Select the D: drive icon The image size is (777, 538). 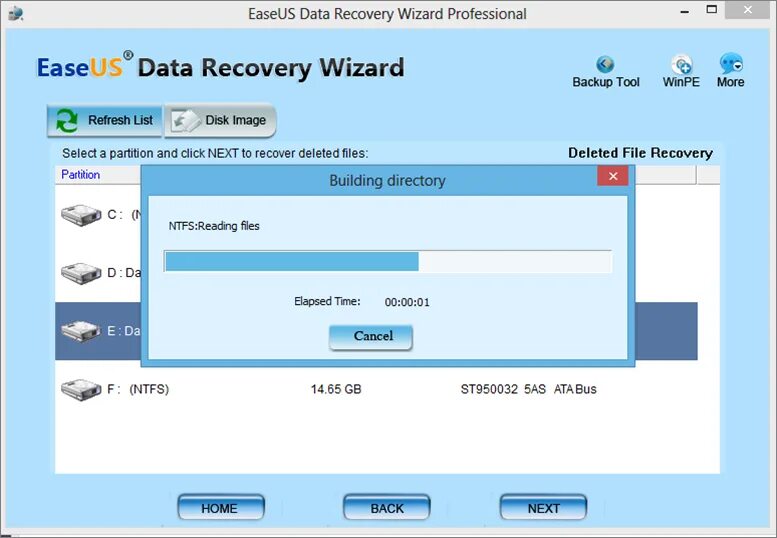81,273
